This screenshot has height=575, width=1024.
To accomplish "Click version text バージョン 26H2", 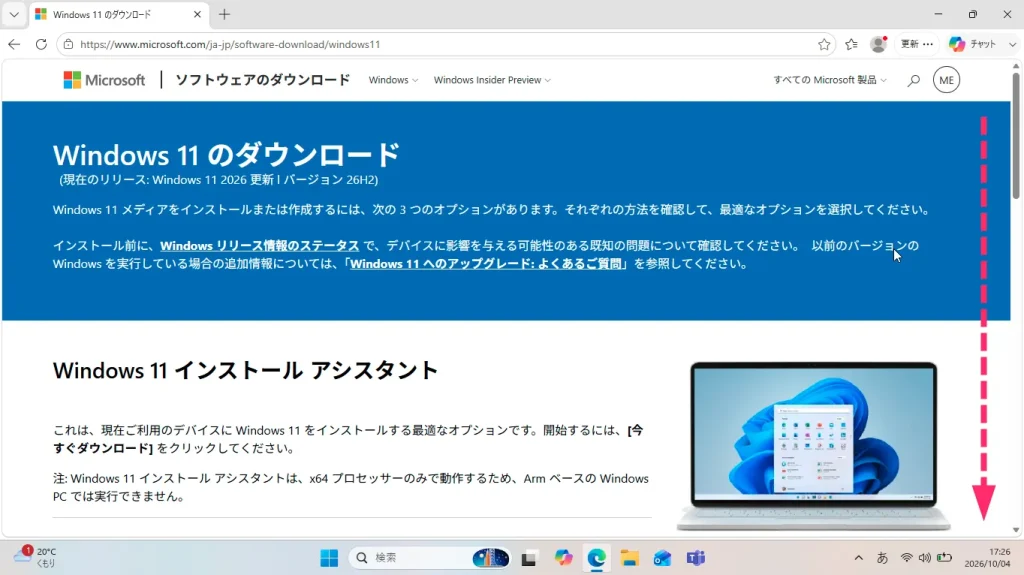I will coord(330,180).
